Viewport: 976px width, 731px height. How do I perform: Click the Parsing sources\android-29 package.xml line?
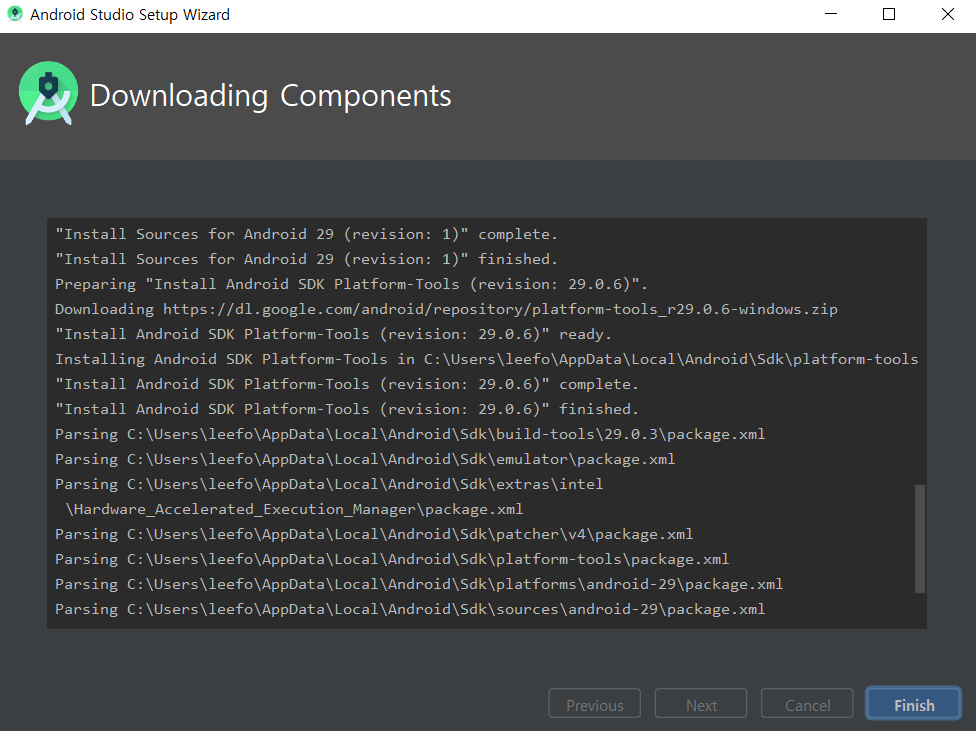coord(410,609)
